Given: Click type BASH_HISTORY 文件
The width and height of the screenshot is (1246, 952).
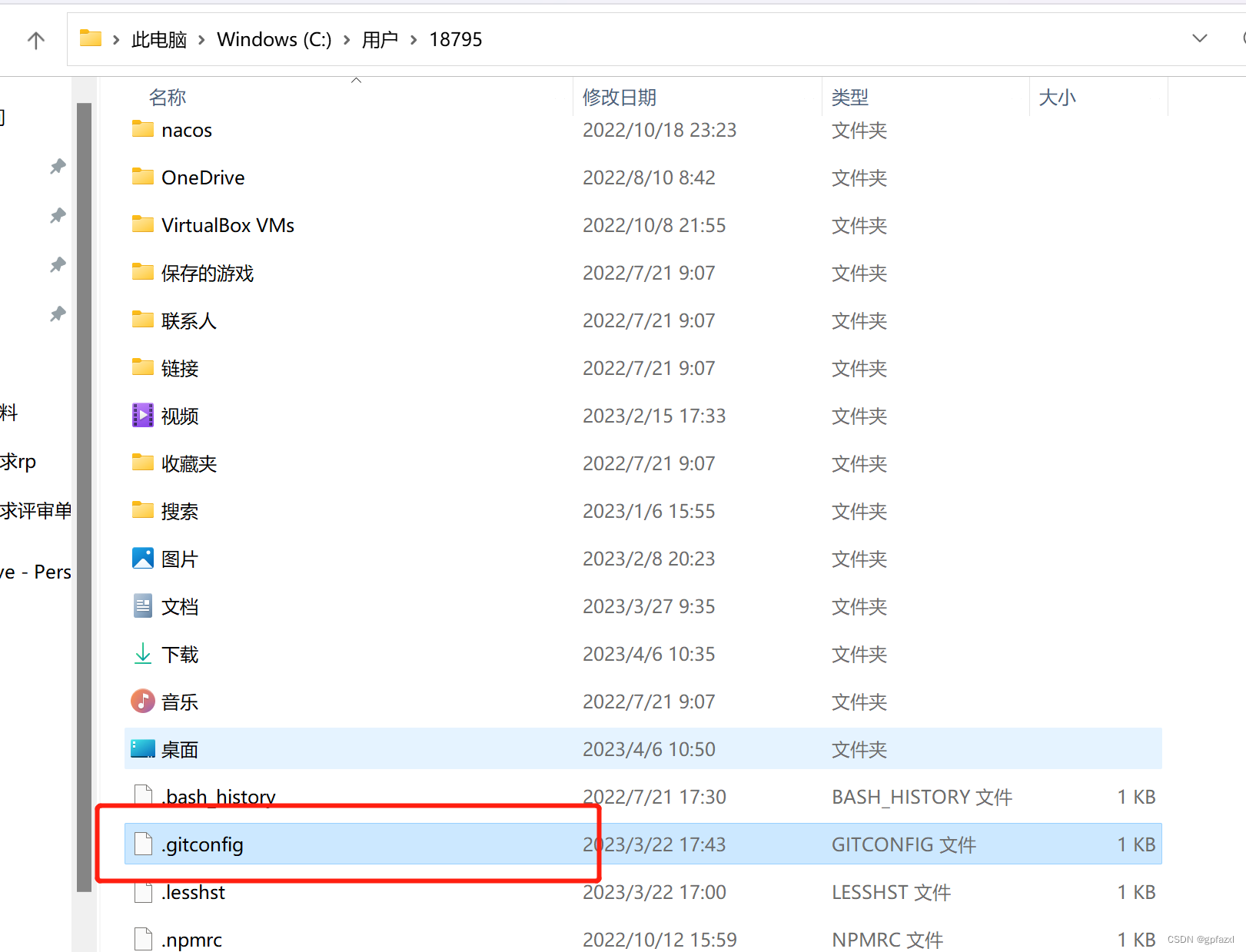Looking at the screenshot, I should [x=922, y=797].
